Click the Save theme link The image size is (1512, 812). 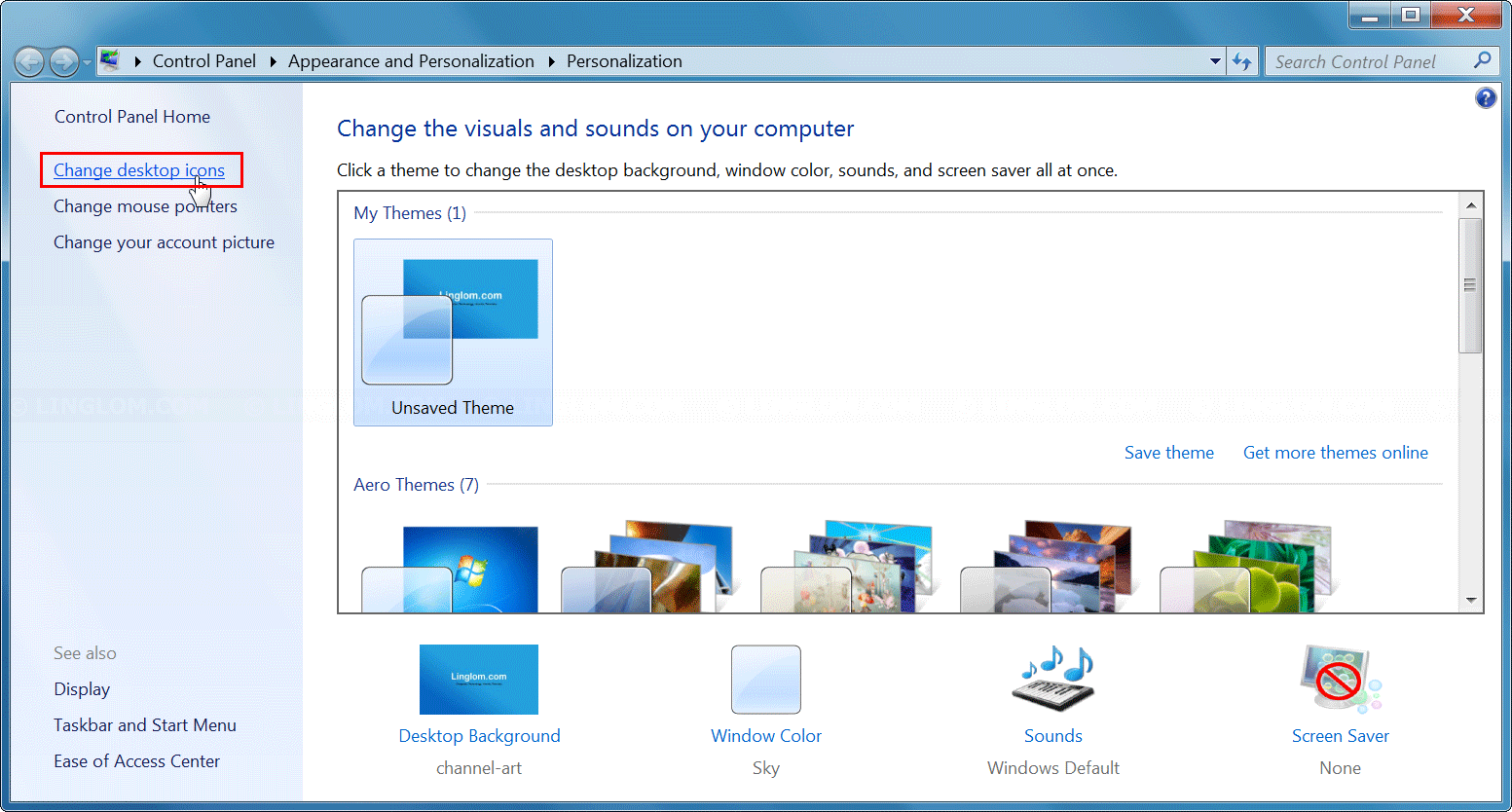tap(1168, 452)
